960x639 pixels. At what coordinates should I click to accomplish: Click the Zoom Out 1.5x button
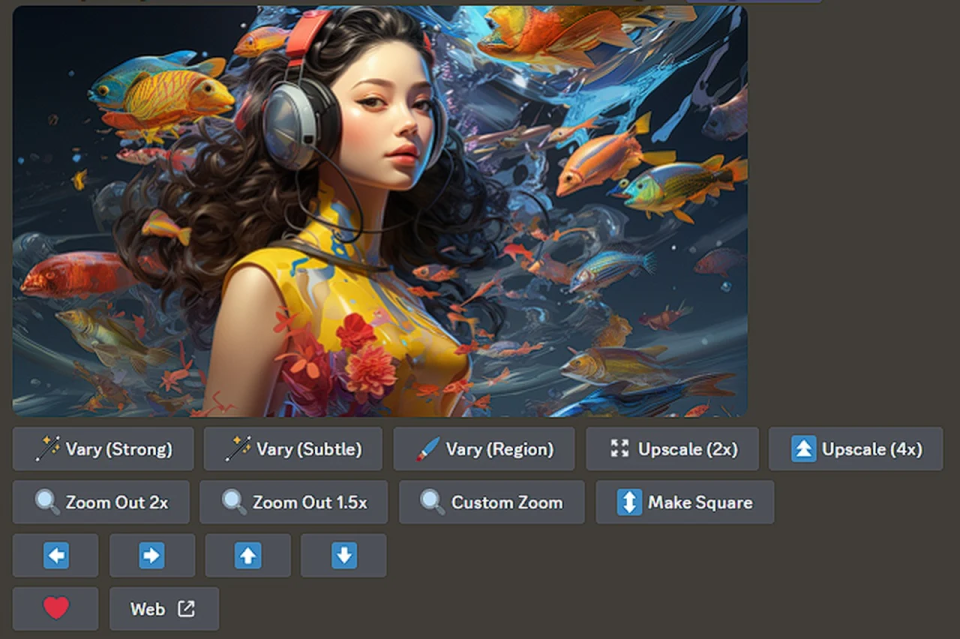[293, 502]
